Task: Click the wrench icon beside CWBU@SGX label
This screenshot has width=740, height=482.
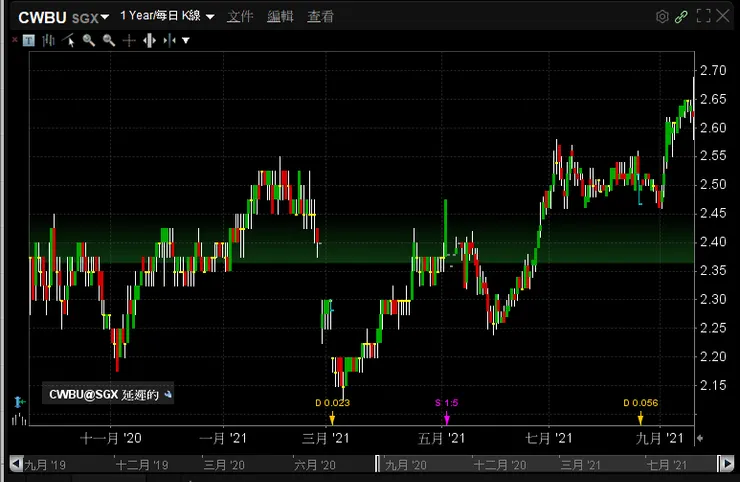Action: pyautogui.click(x=168, y=394)
